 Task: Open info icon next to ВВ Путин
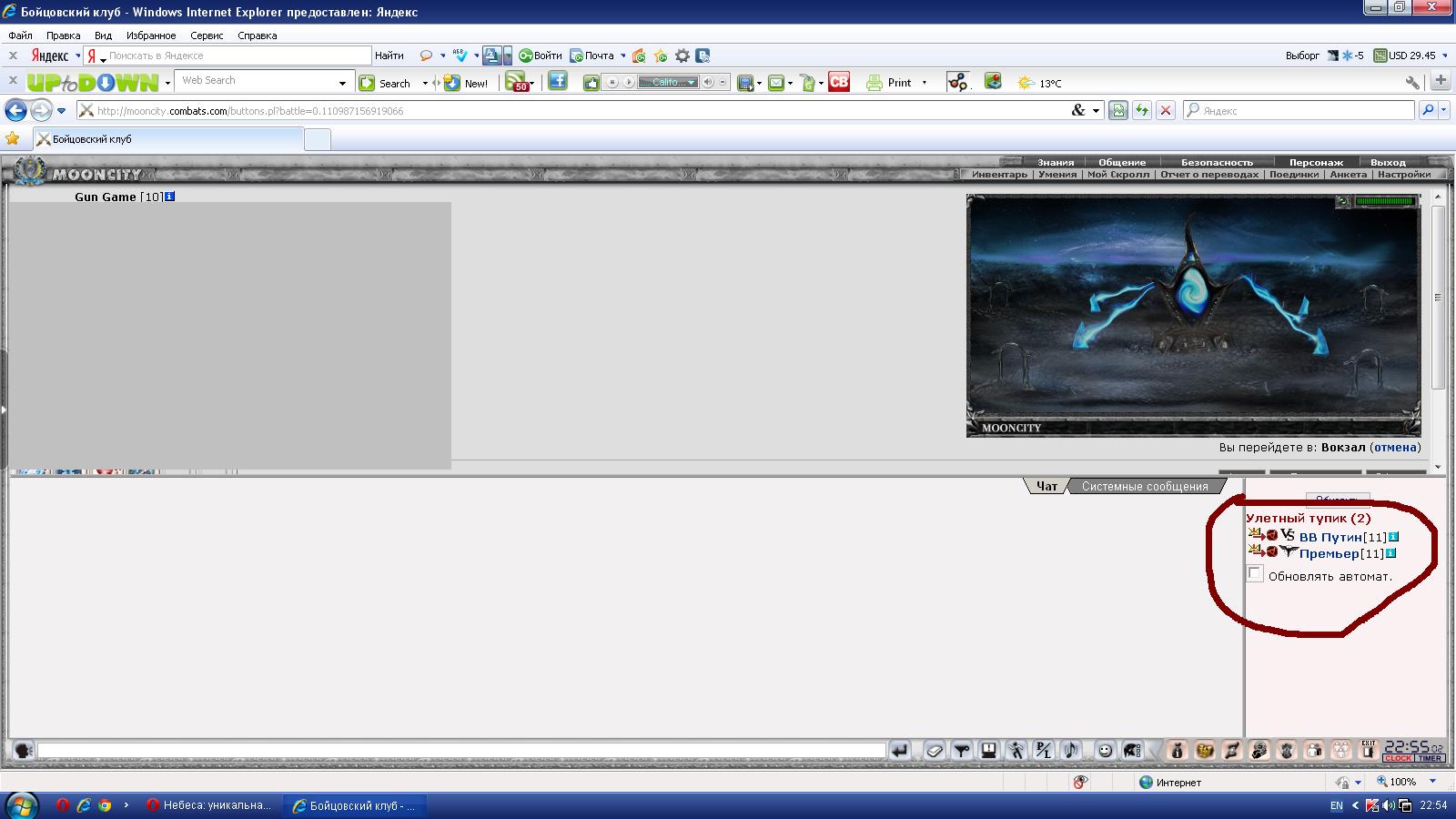tap(1393, 537)
